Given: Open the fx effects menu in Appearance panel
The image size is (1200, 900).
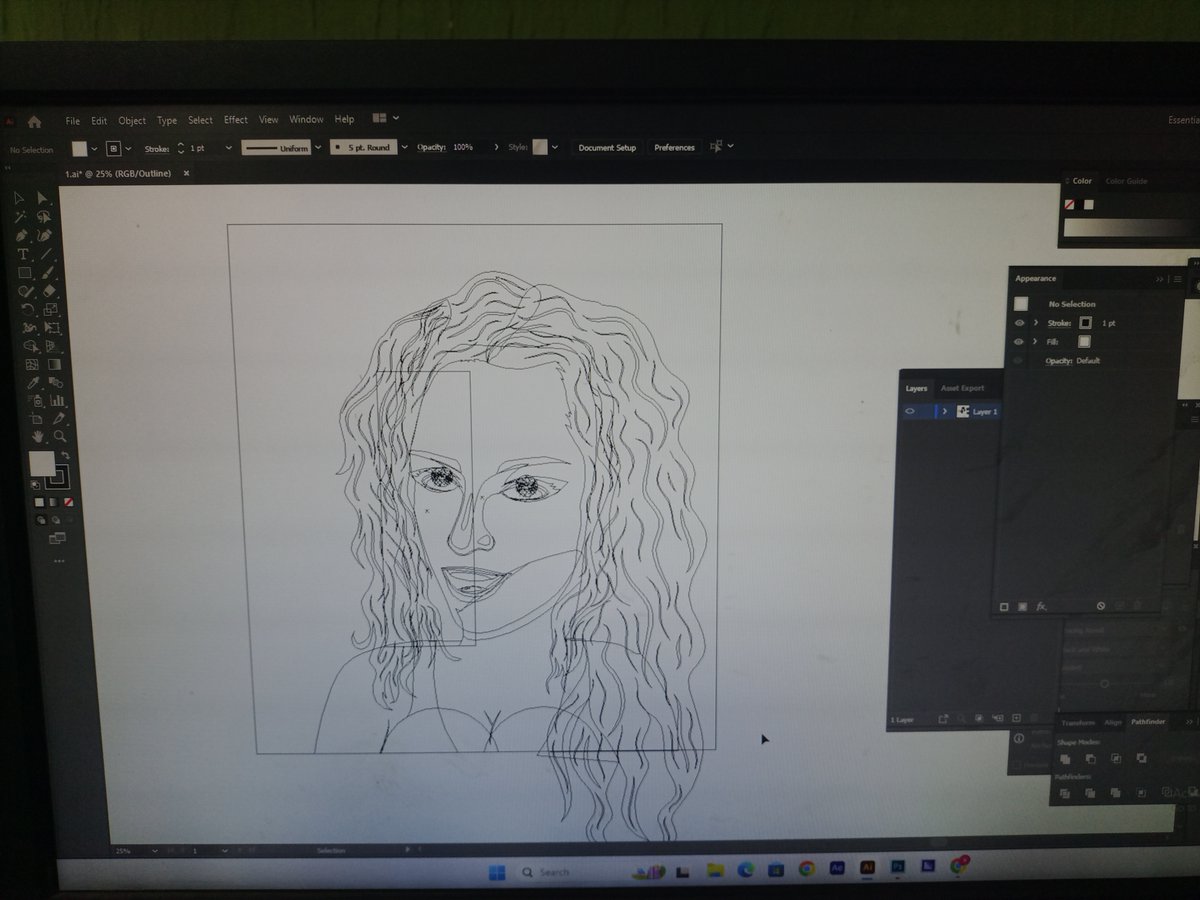Looking at the screenshot, I should [x=1040, y=604].
